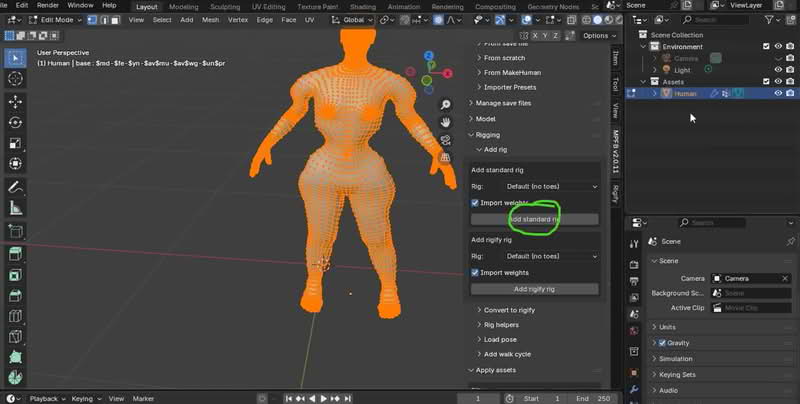Toggle the Gravity checkbox

662,343
